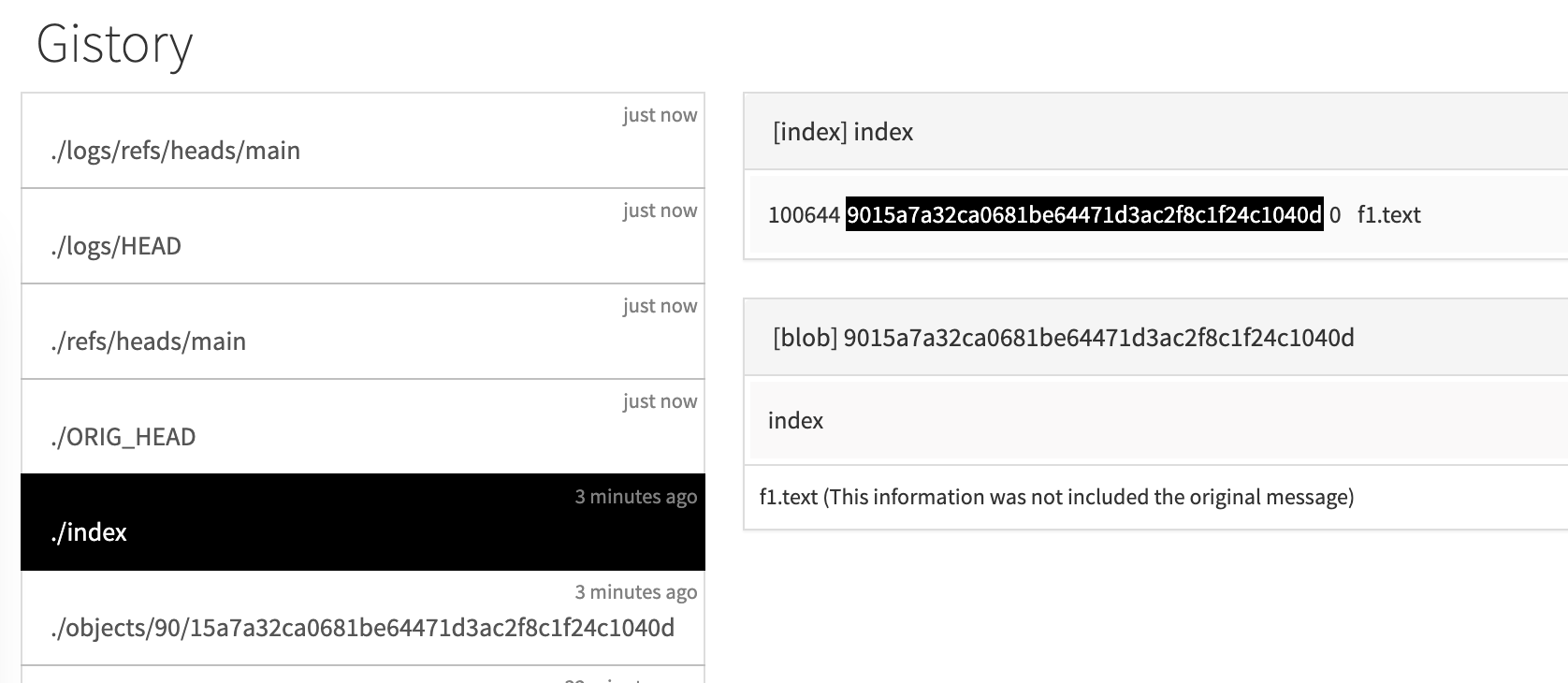
Task: Click the stage number 0 in index entry
Action: pyautogui.click(x=1335, y=215)
